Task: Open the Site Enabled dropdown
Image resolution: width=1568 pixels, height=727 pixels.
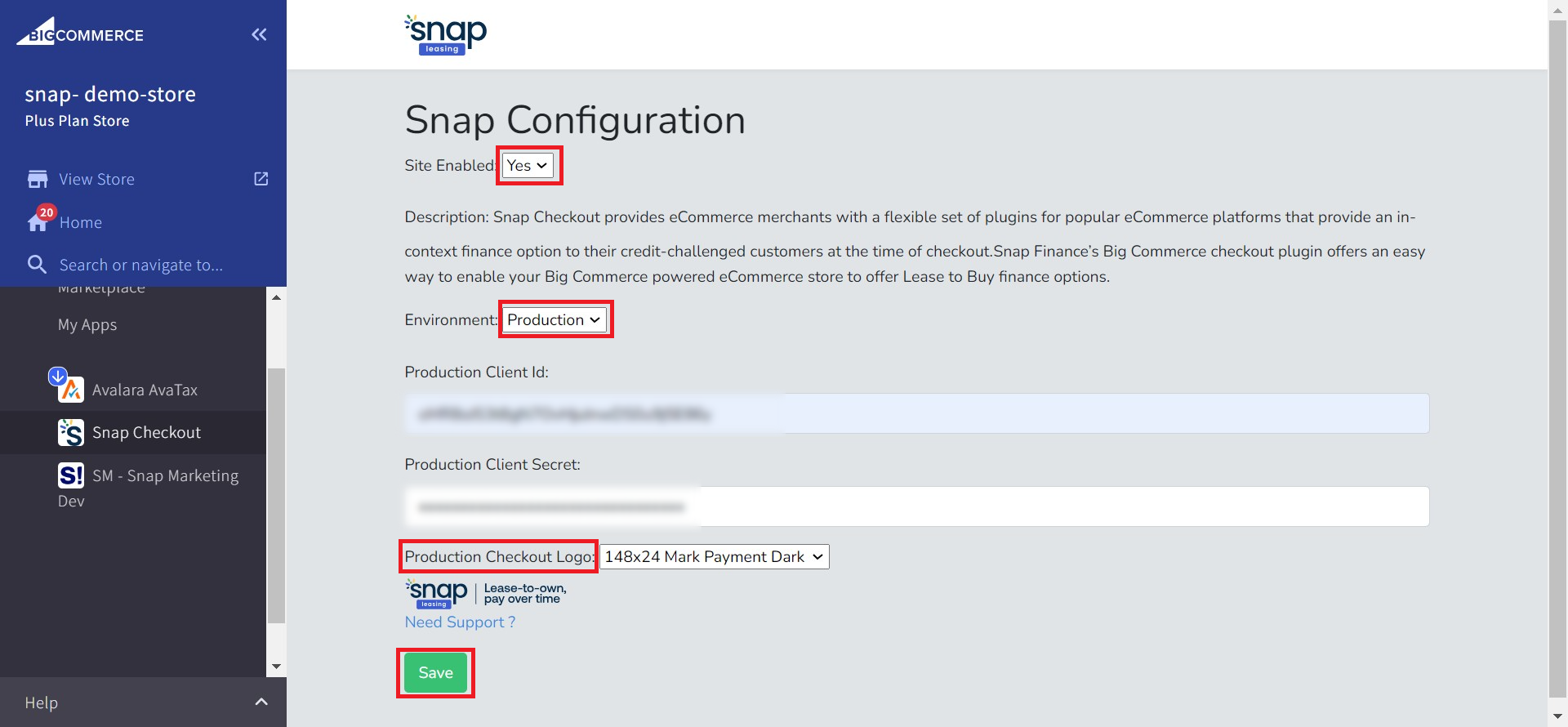Action: point(528,165)
